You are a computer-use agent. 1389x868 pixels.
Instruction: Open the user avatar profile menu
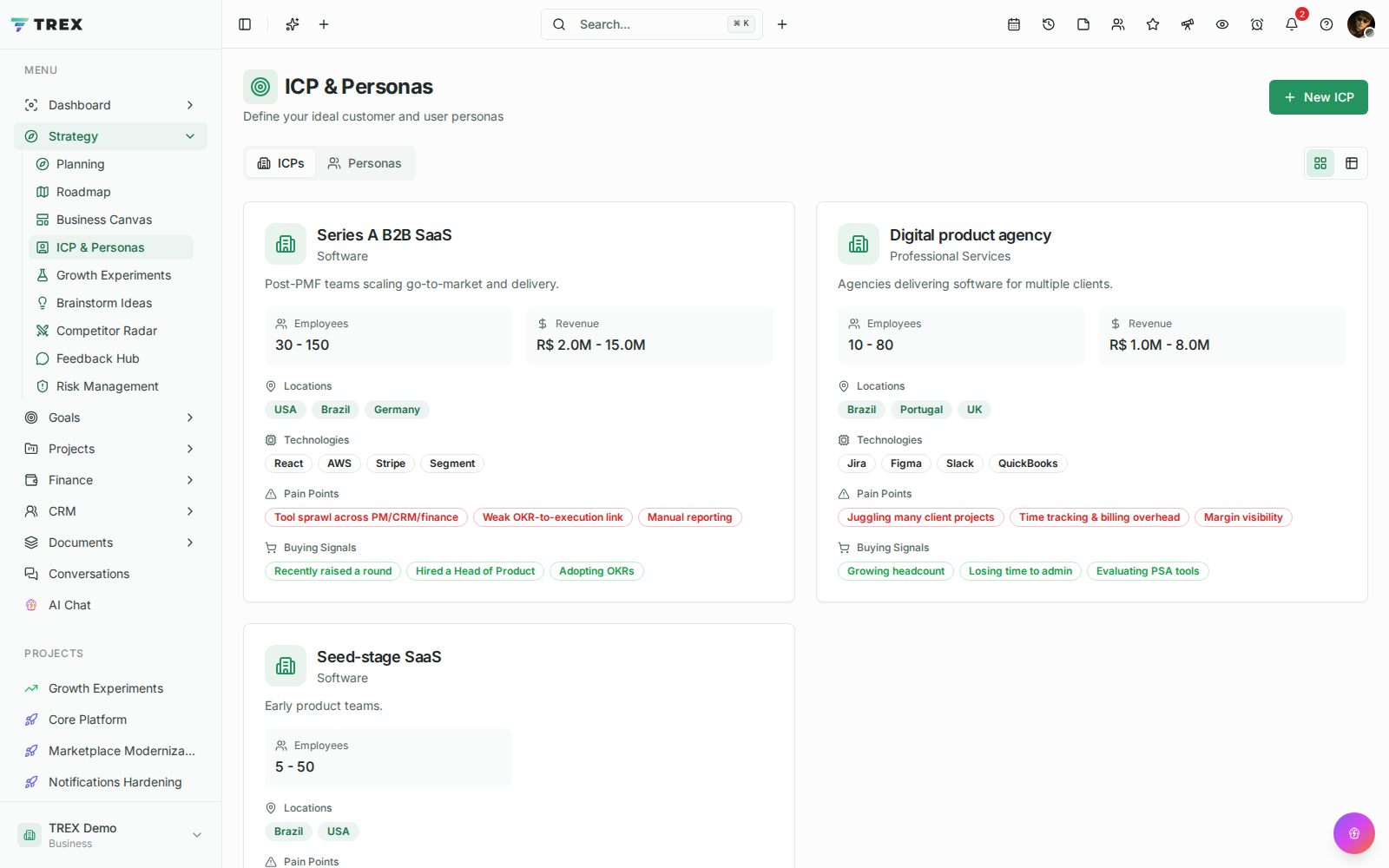click(1361, 24)
